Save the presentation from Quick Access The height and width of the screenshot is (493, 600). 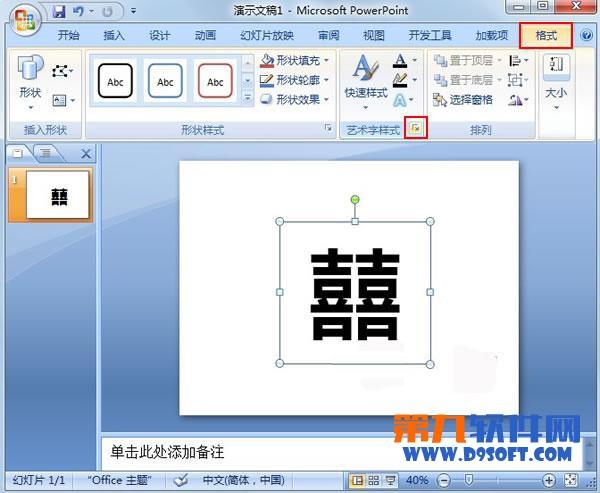pyautogui.click(x=59, y=11)
